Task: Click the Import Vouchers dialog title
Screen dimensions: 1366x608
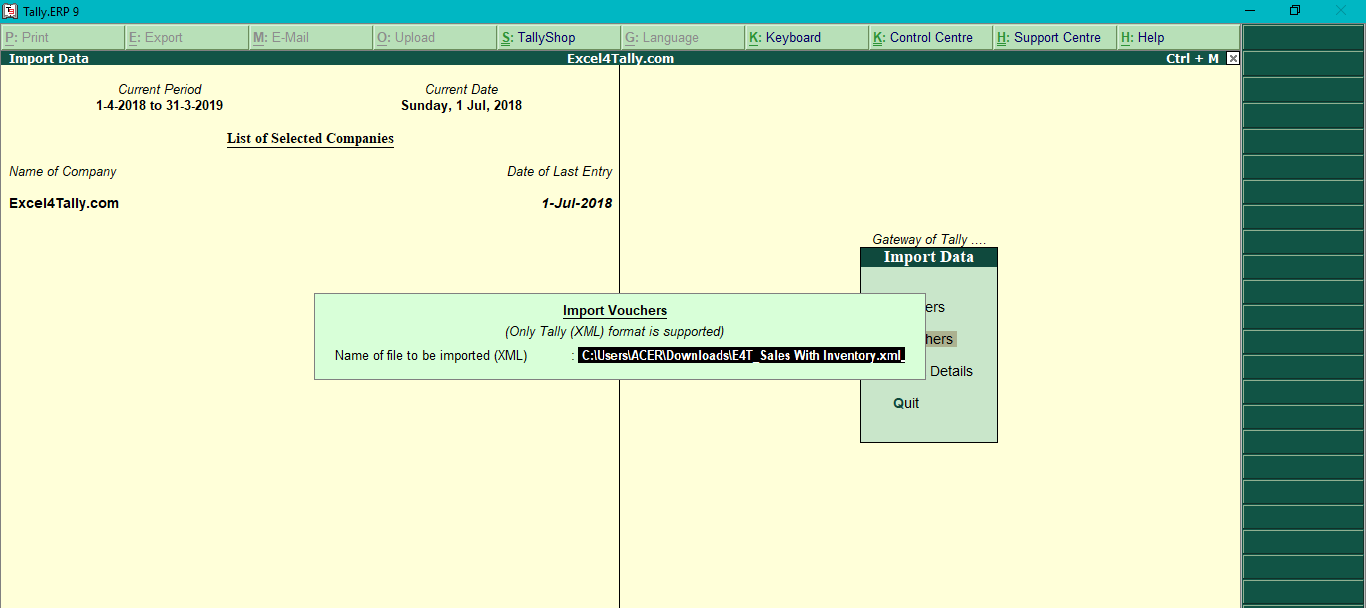Action: [615, 311]
